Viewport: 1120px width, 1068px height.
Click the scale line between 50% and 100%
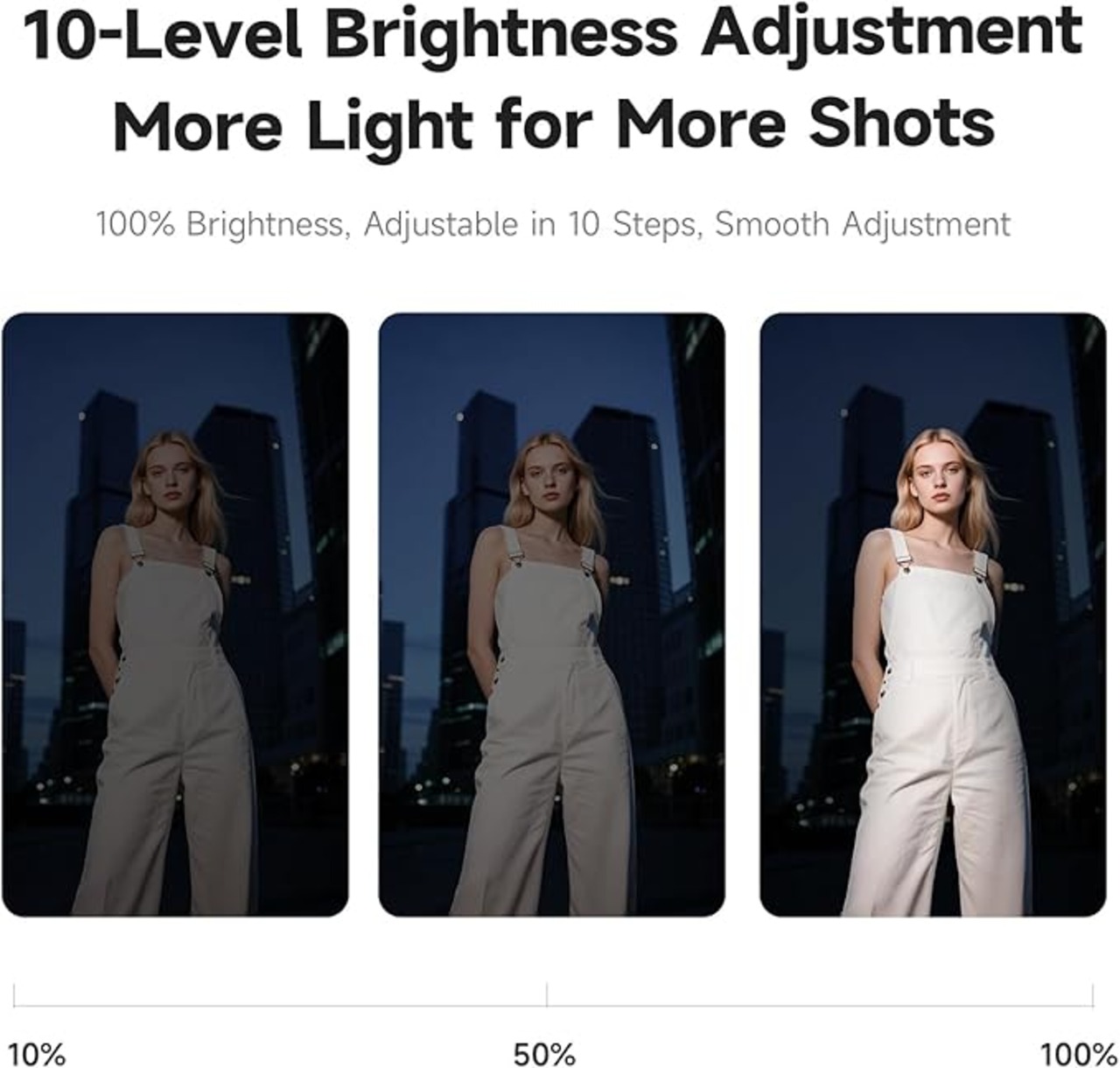(x=819, y=1006)
